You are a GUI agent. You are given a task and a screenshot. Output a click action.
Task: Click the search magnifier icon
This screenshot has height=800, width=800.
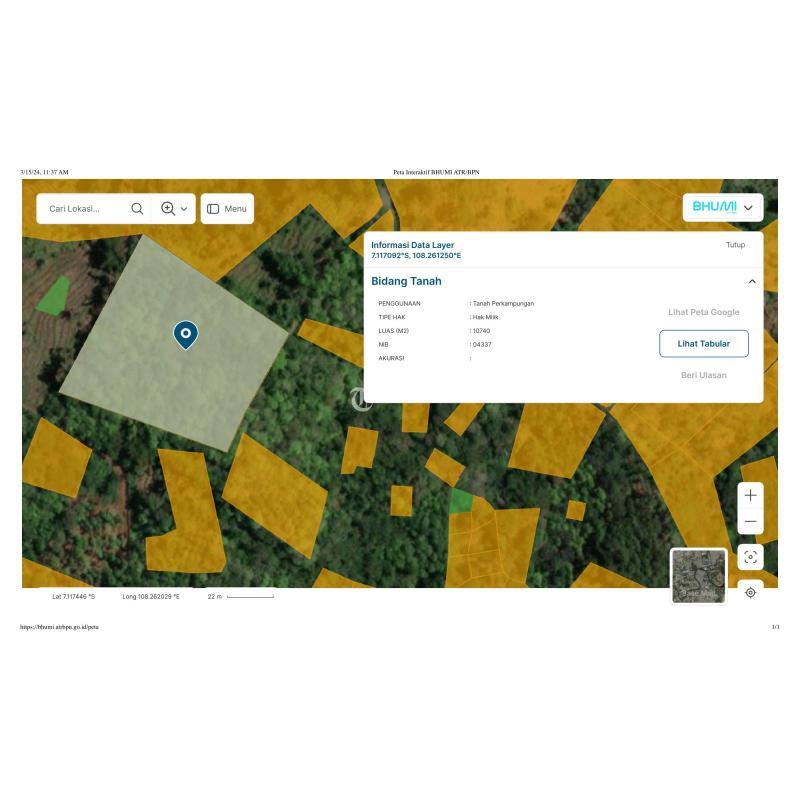[x=137, y=209]
